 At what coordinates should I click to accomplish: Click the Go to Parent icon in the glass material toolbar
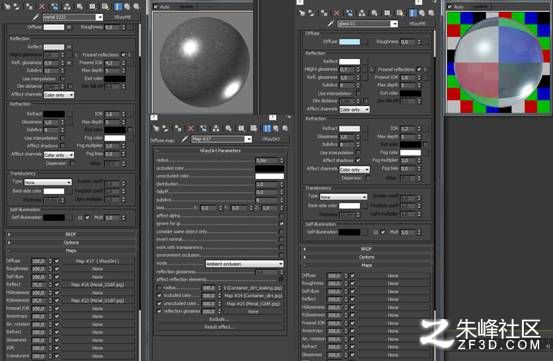pyautogui.click(x=422, y=13)
